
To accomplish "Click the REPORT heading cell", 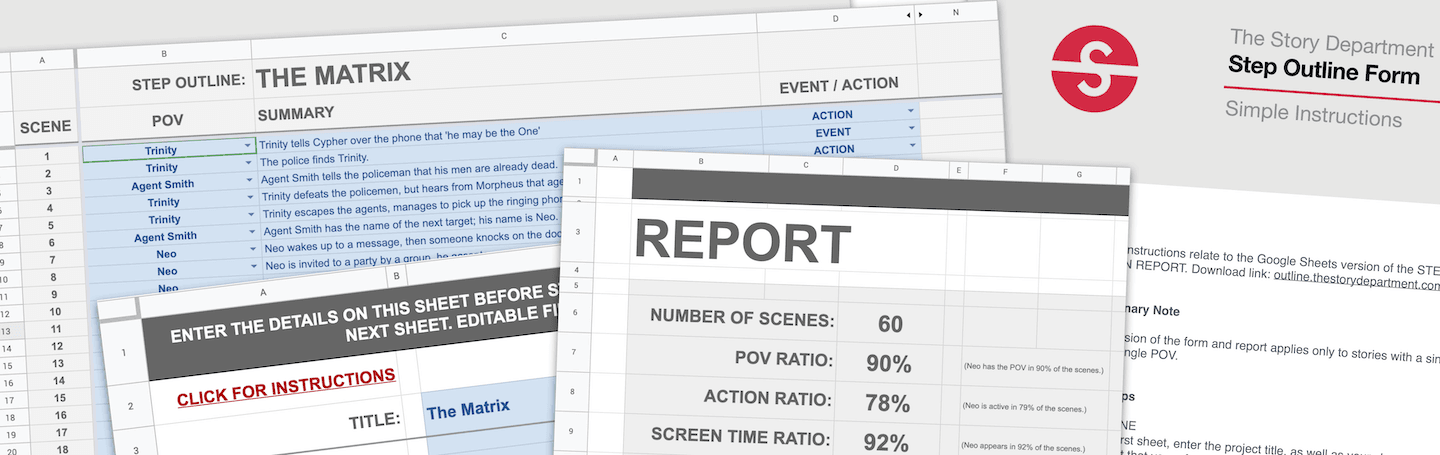I will click(742, 243).
